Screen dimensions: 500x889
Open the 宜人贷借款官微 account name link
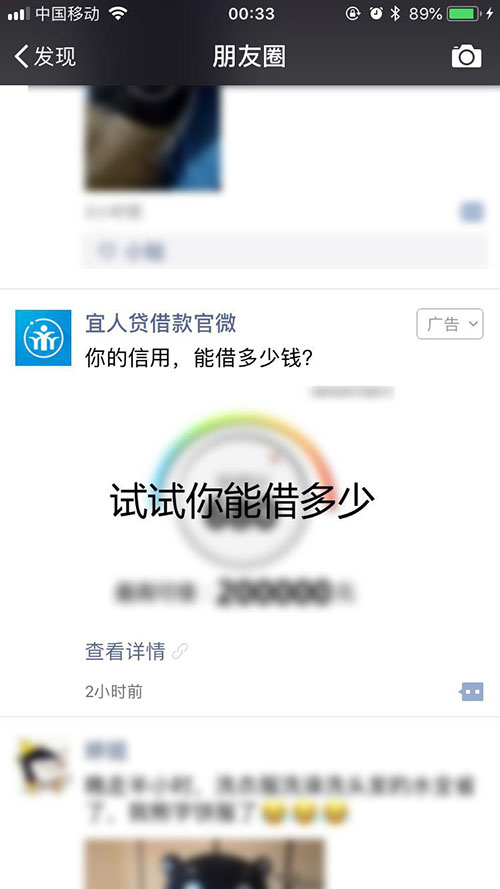[160, 323]
